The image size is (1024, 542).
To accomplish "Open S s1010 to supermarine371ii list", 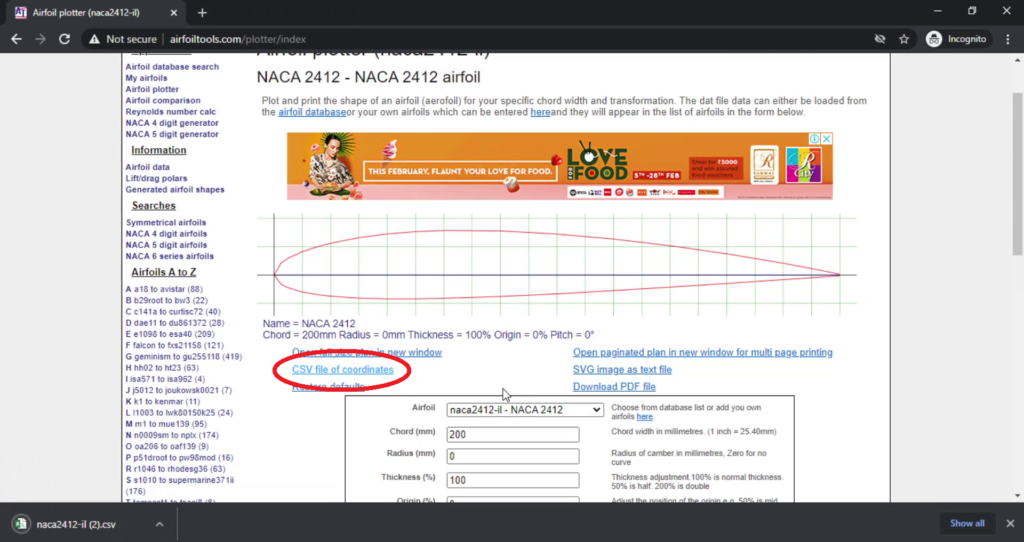I will coord(180,485).
